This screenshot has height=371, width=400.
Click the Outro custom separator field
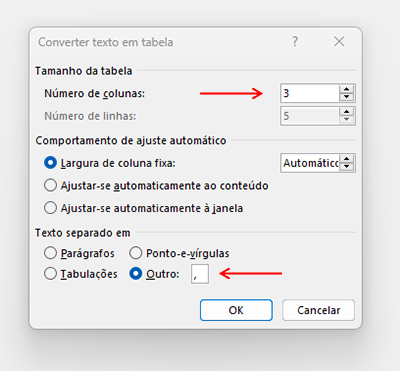[200, 274]
